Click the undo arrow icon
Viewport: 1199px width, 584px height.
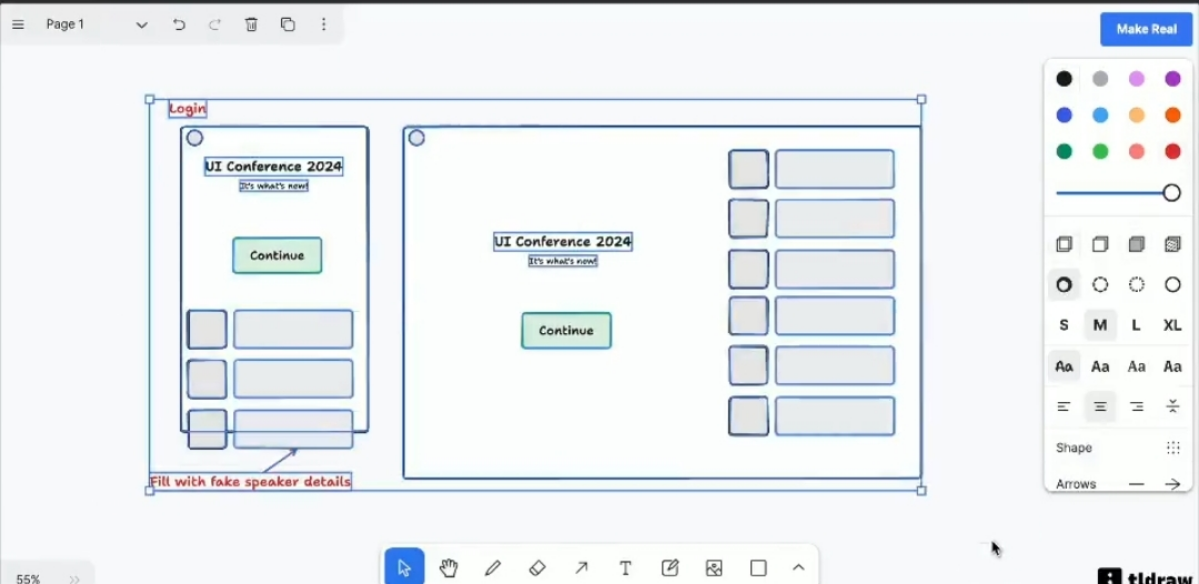click(x=179, y=25)
